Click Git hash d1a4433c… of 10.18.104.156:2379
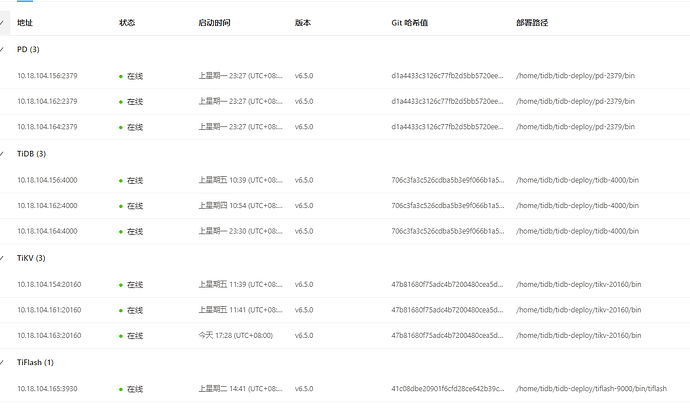The height and width of the screenshot is (415, 690). 448,76
